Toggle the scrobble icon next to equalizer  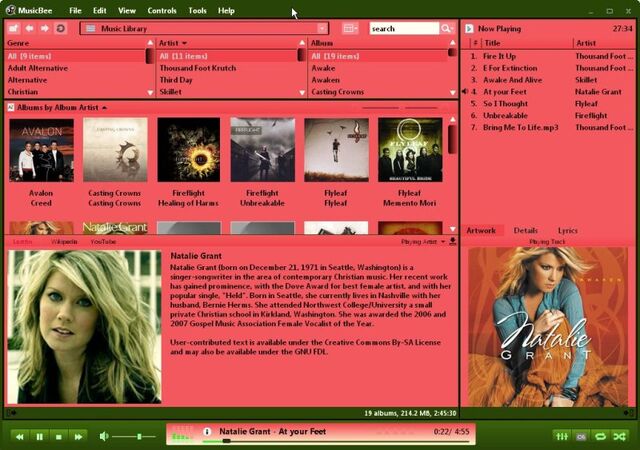point(581,437)
